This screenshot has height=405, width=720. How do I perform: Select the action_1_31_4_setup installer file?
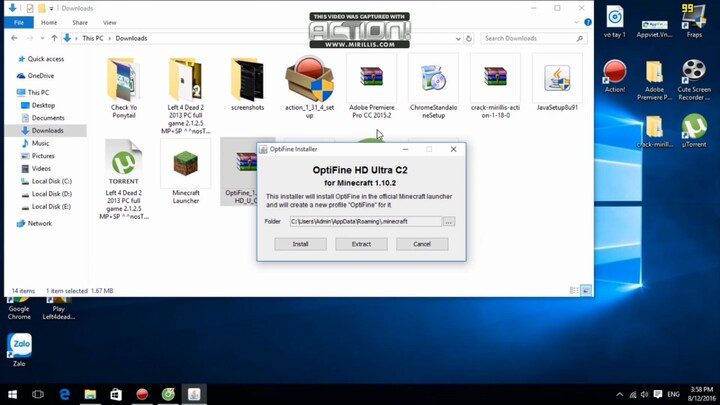[x=309, y=87]
